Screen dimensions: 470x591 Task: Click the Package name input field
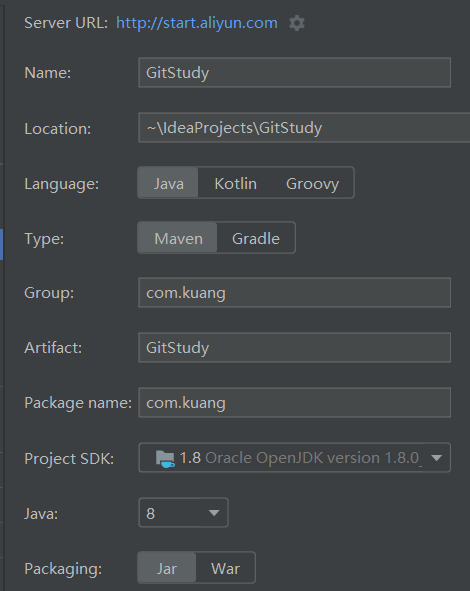click(294, 403)
